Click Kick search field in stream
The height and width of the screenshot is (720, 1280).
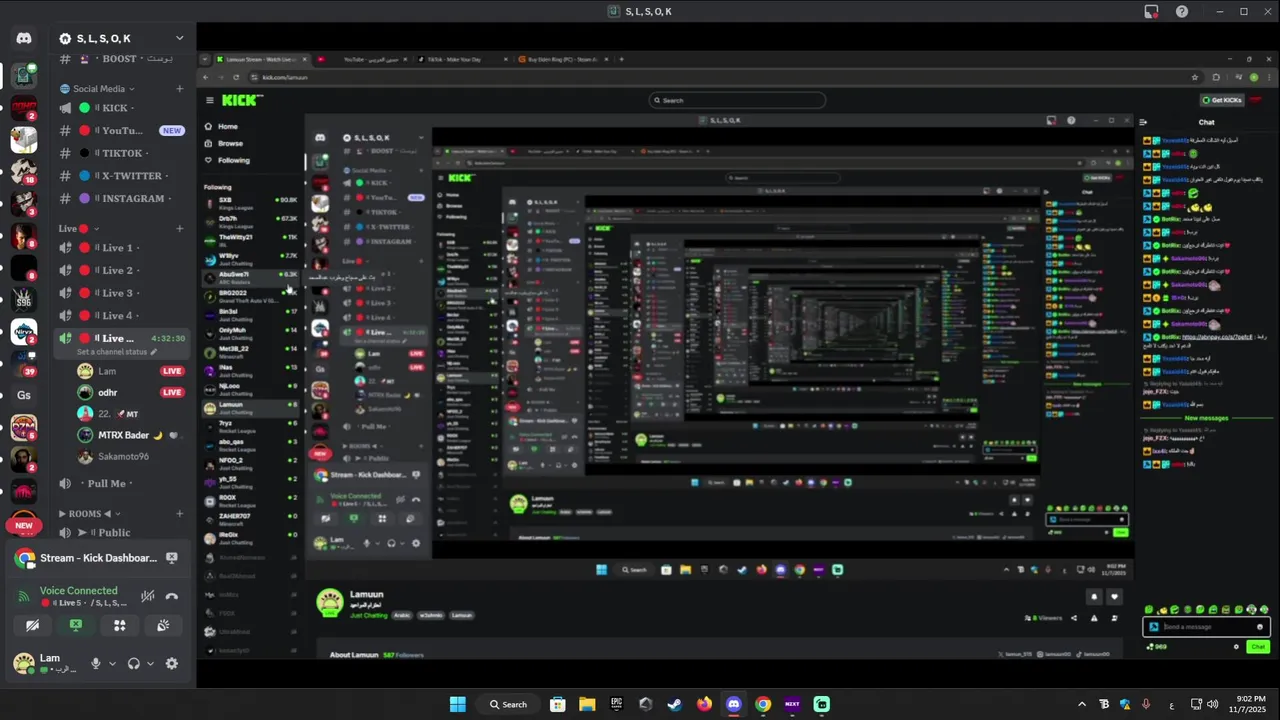coord(737,100)
